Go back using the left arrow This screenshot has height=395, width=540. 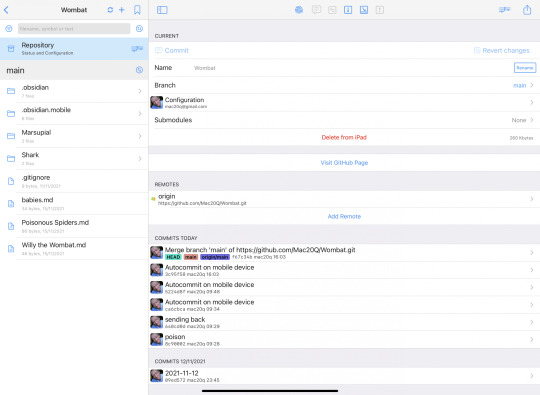(x=6, y=10)
